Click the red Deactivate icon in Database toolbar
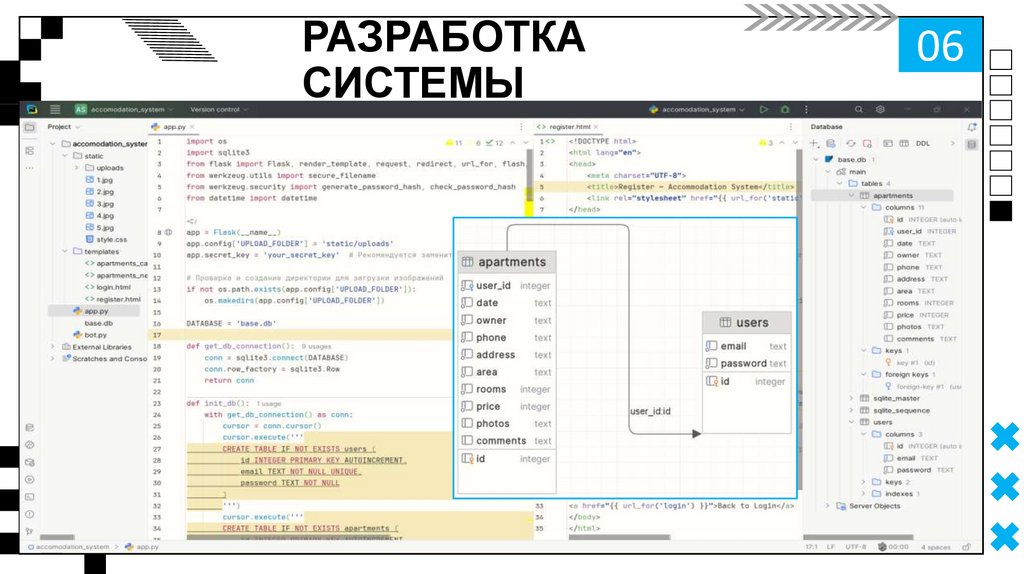 (x=867, y=143)
